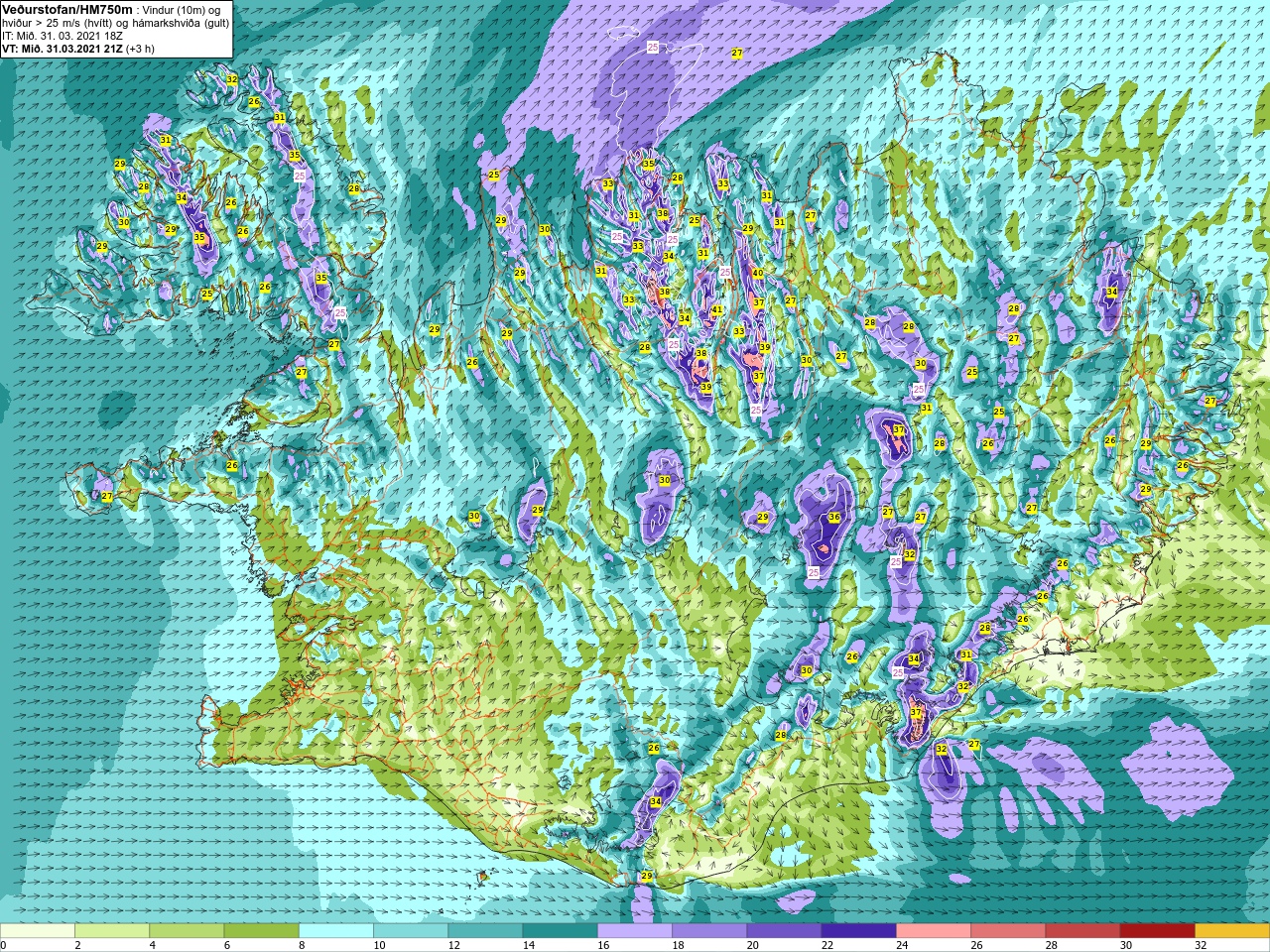
Task: Click the light pink 24–26 legend swatch
Action: pos(934,931)
